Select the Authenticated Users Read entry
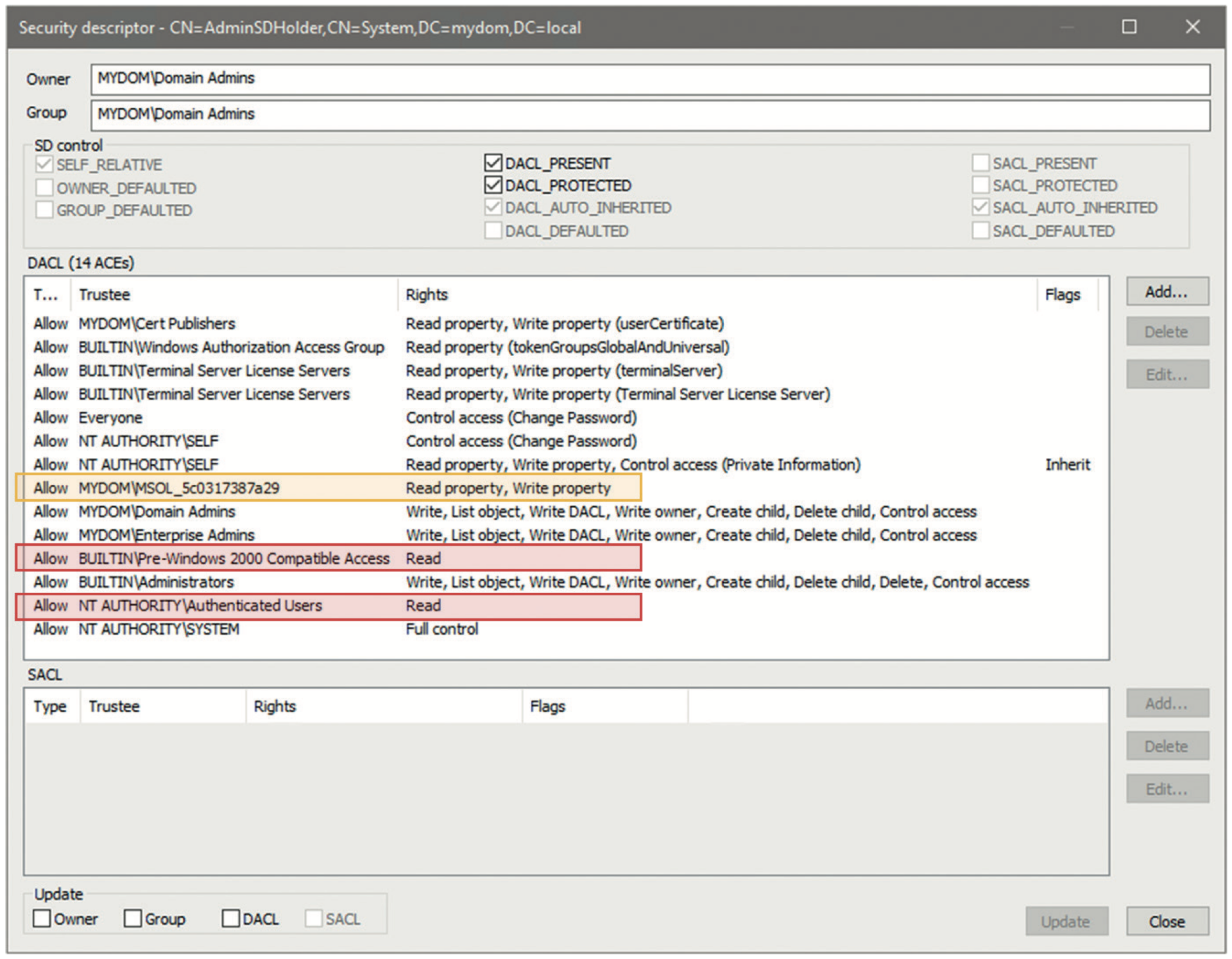This screenshot has height=959, width=1232. pyautogui.click(x=257, y=605)
